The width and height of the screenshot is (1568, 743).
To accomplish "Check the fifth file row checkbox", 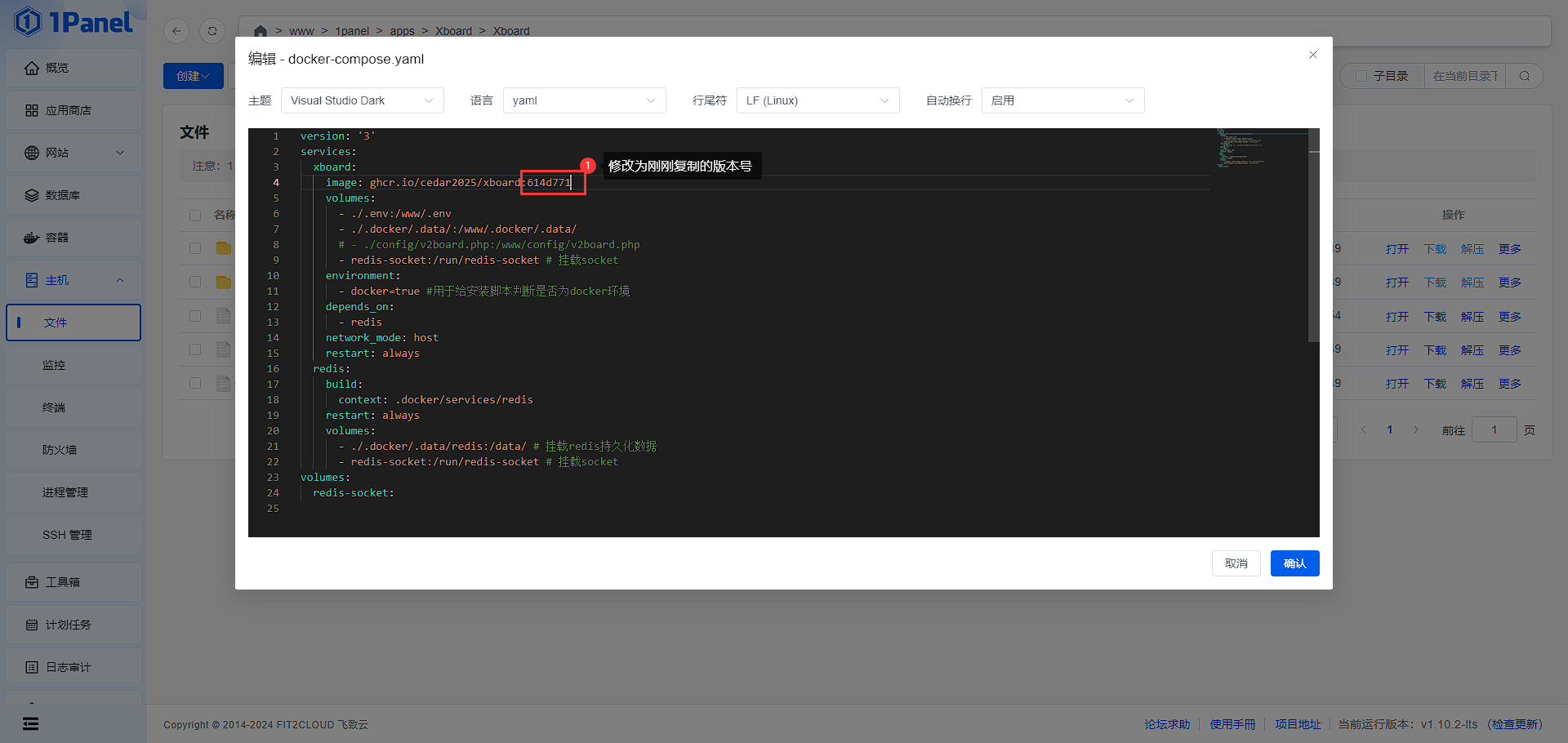I will [x=195, y=383].
